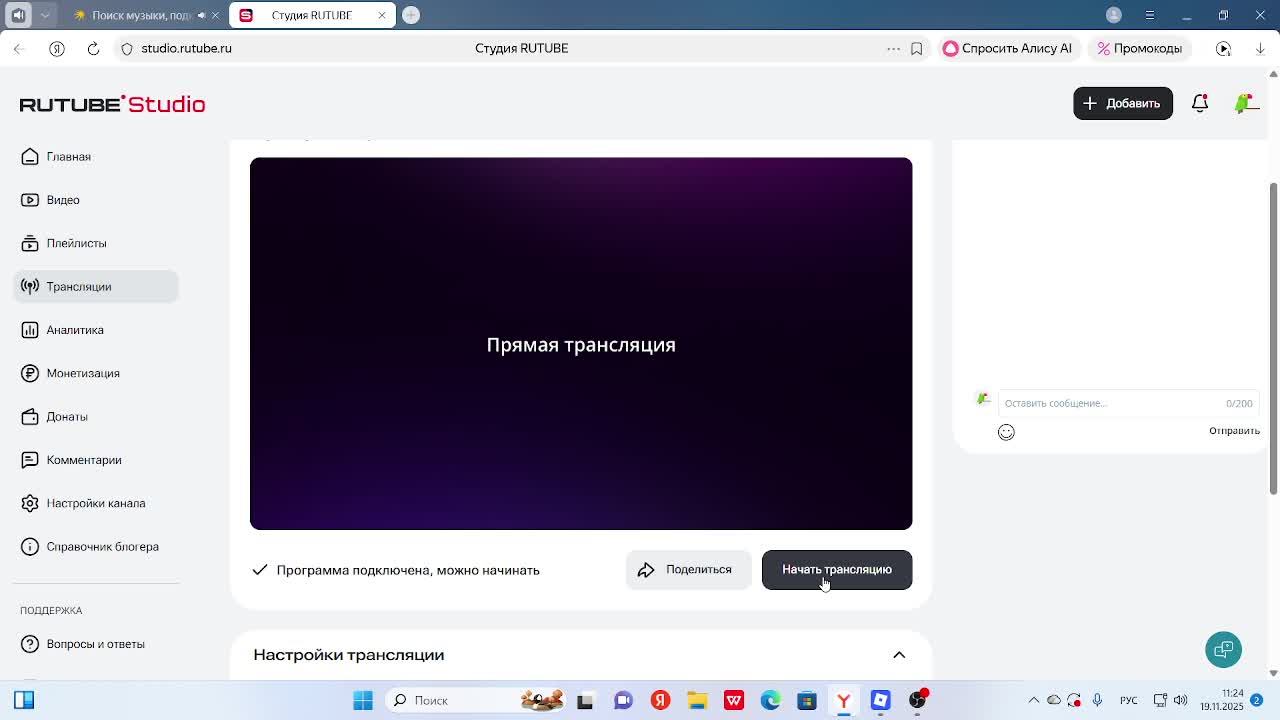
Task: Select Трансляции in the sidebar
Action: tap(96, 286)
